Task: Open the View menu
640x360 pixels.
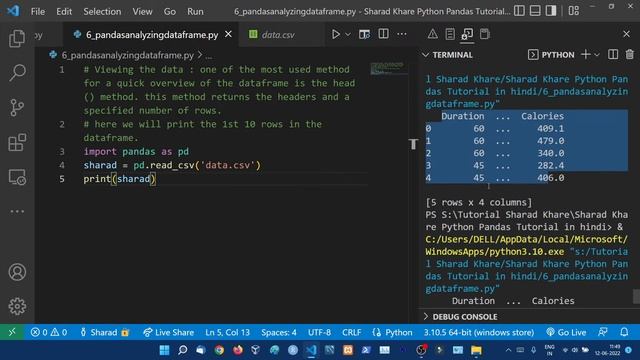Action: pyautogui.click(x=142, y=11)
